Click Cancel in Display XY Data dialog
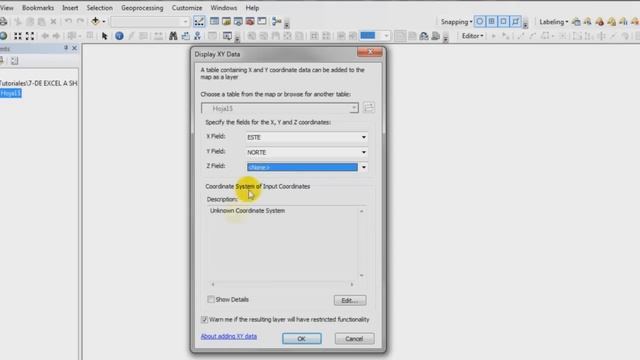Viewport: 640px width, 360px height. click(x=354, y=338)
